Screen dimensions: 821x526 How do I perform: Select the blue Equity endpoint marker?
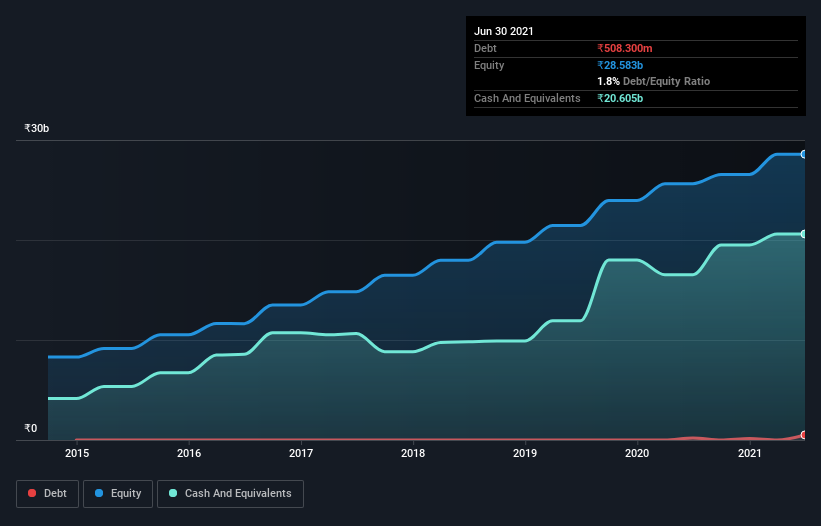click(x=803, y=154)
